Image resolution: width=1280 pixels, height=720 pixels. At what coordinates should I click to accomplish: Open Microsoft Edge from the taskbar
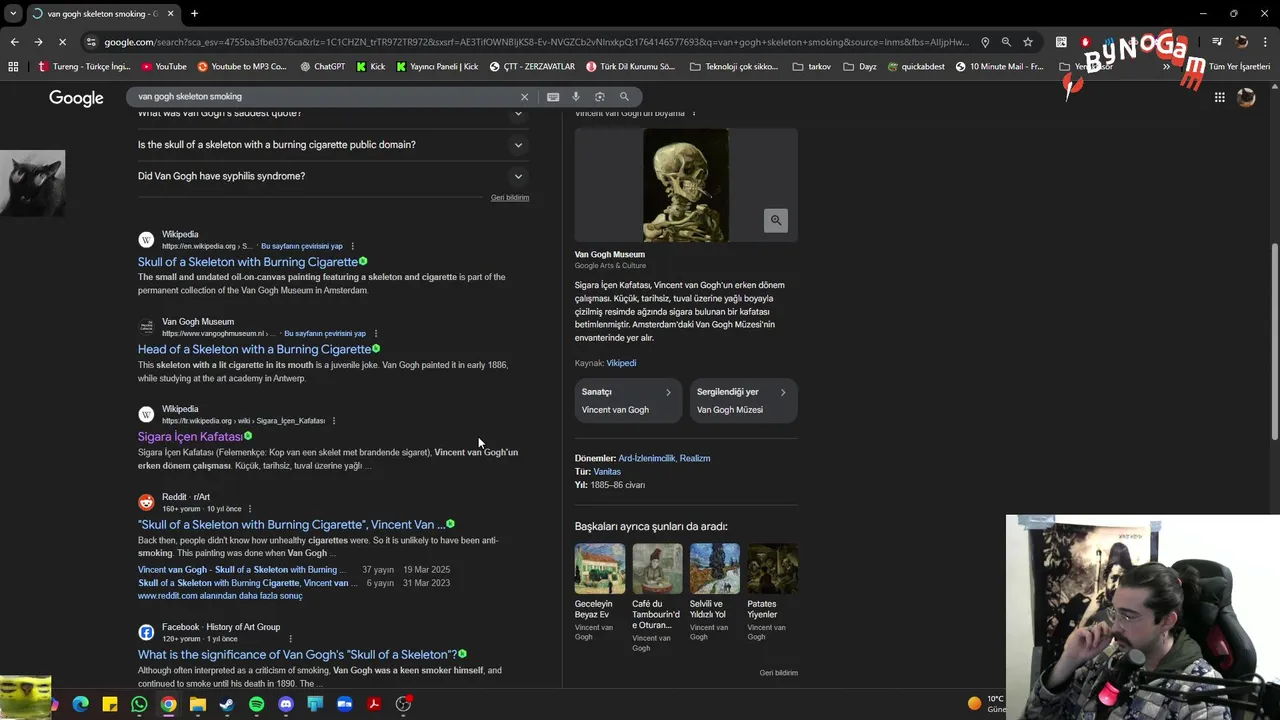coord(81,704)
